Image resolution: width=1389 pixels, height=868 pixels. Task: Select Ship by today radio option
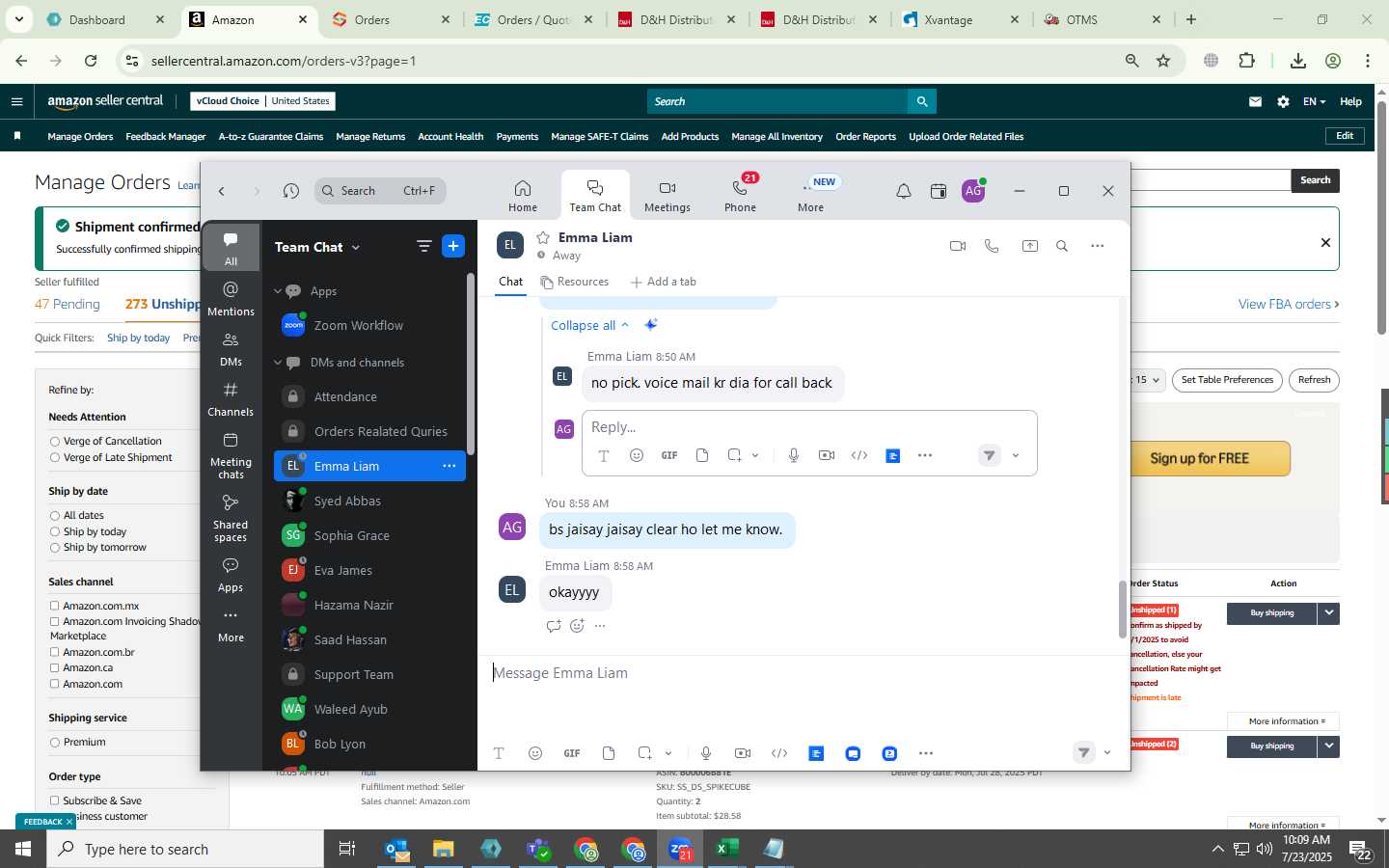tap(55, 532)
